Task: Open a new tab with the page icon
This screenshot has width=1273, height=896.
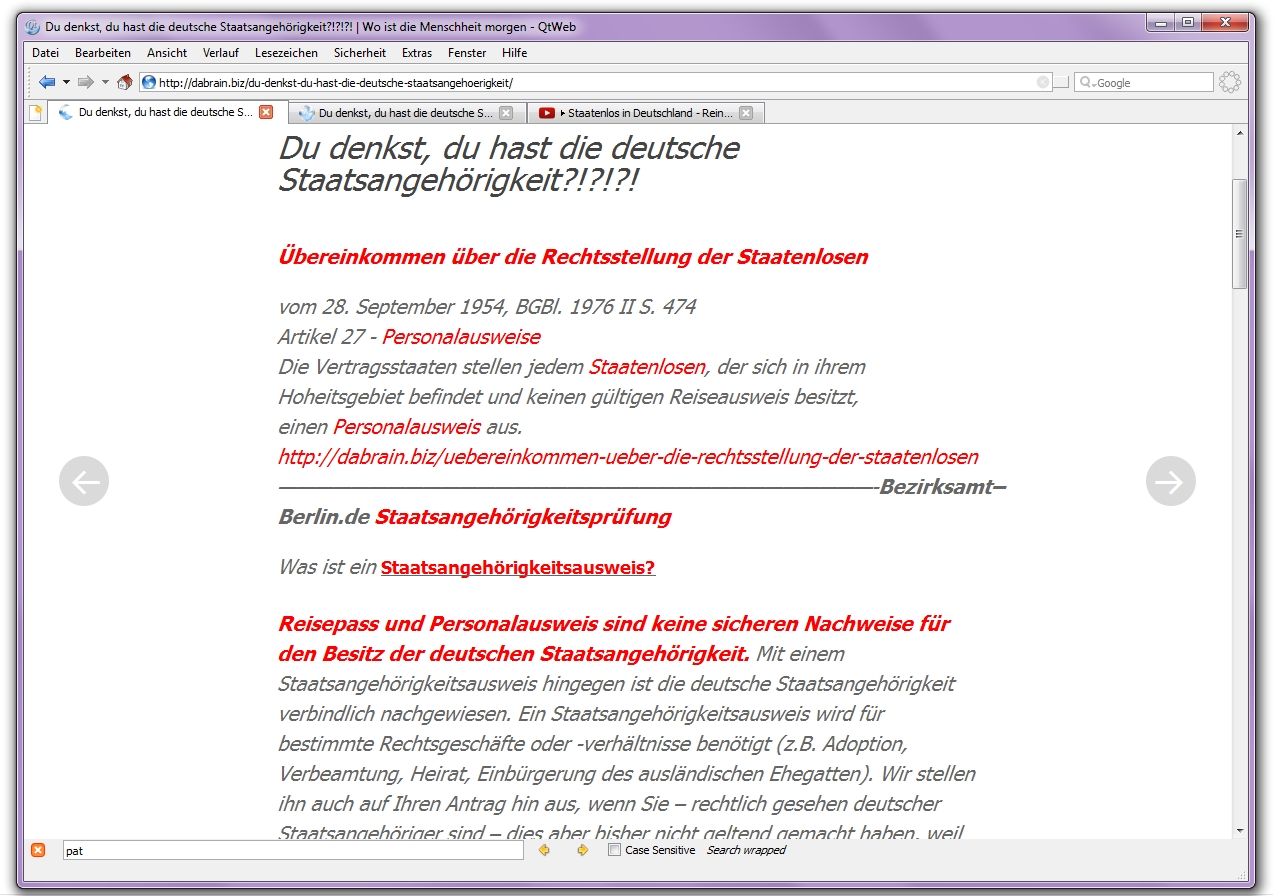Action: pos(36,113)
